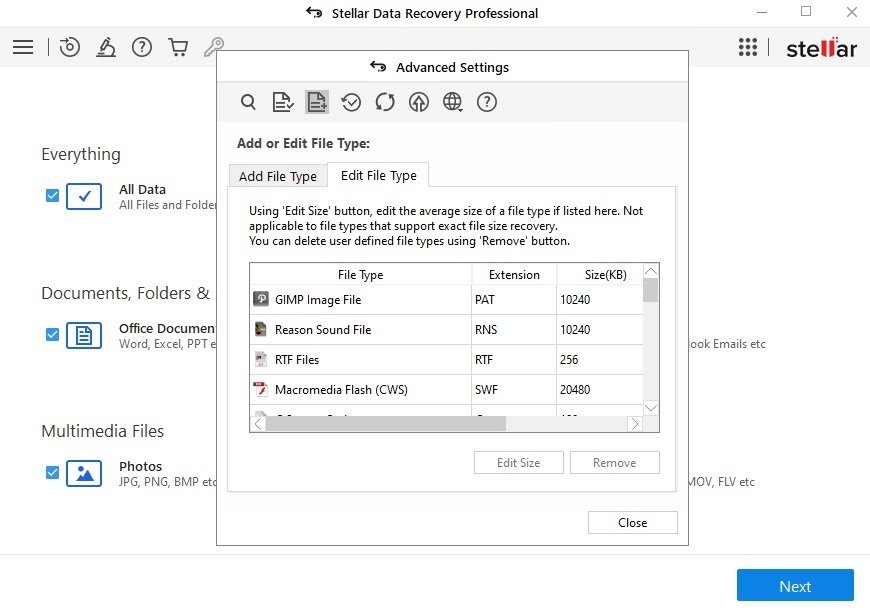This screenshot has width=870, height=612.
Task: Click the horizontal scrollbar thumb
Action: pyautogui.click(x=386, y=424)
